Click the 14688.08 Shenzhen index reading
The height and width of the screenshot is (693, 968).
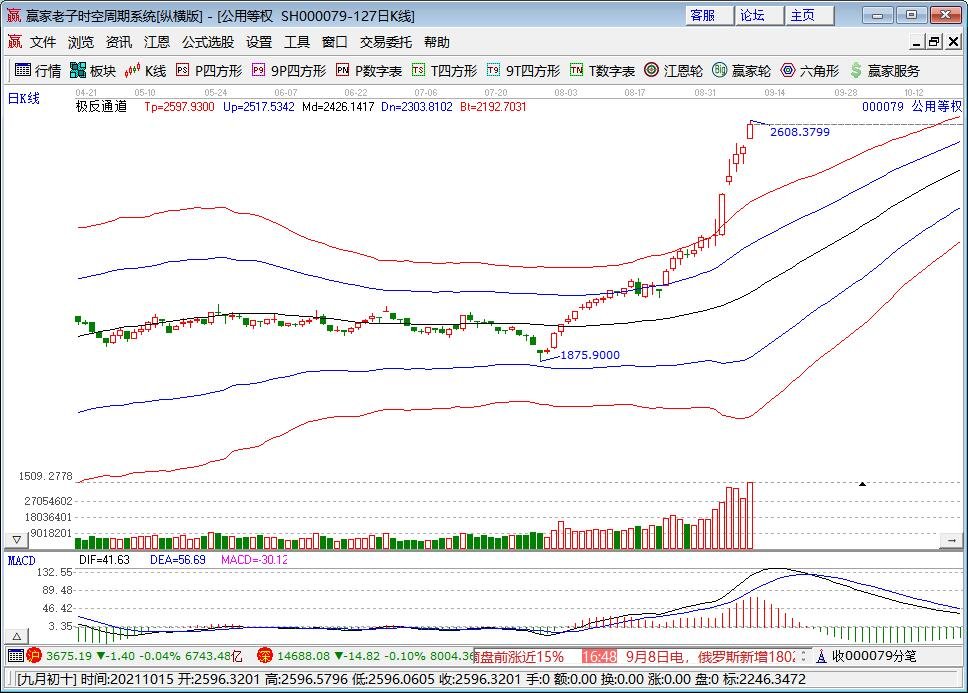(304, 656)
